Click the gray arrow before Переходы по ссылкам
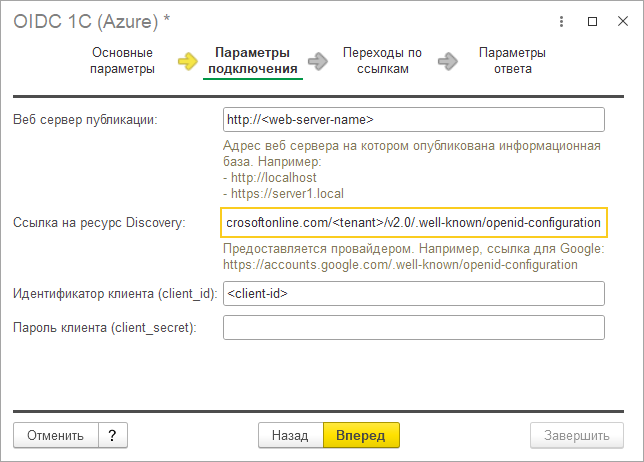The width and height of the screenshot is (644, 462). (x=319, y=61)
